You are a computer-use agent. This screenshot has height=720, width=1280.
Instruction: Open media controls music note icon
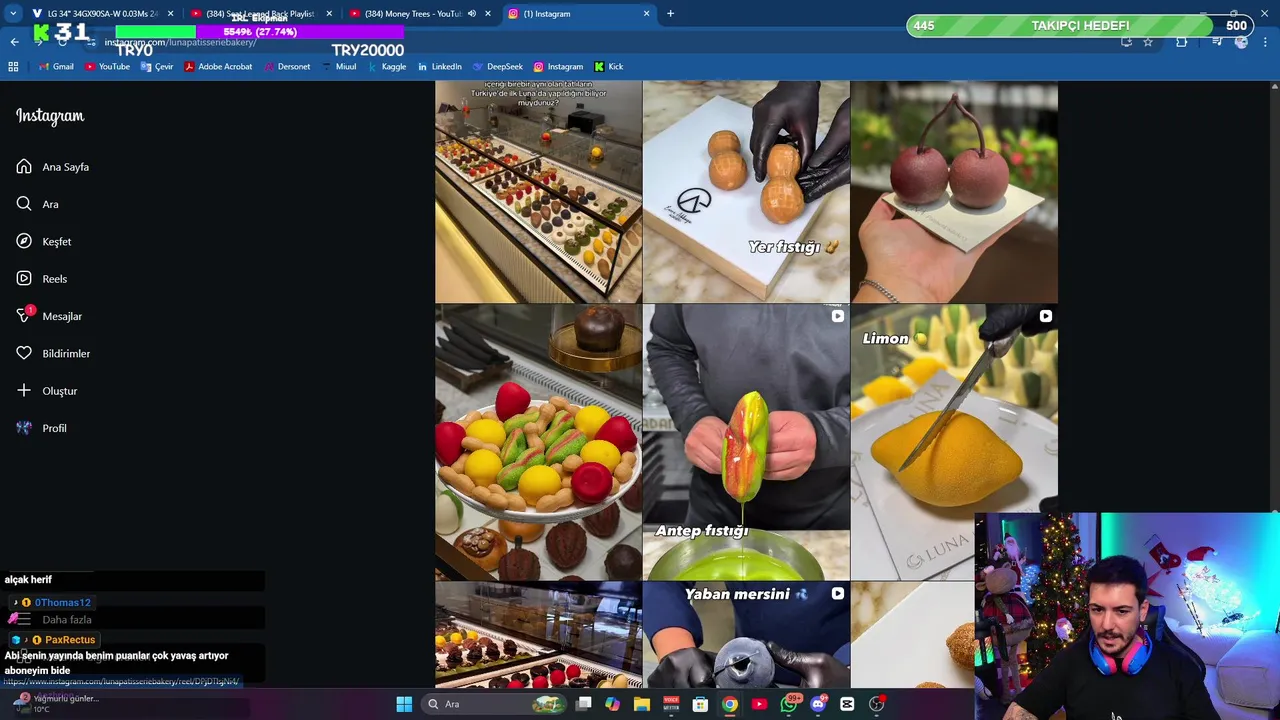(1217, 42)
